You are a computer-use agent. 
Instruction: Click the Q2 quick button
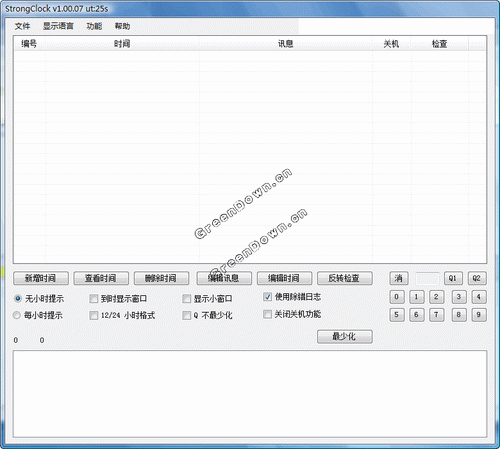pyautogui.click(x=477, y=278)
